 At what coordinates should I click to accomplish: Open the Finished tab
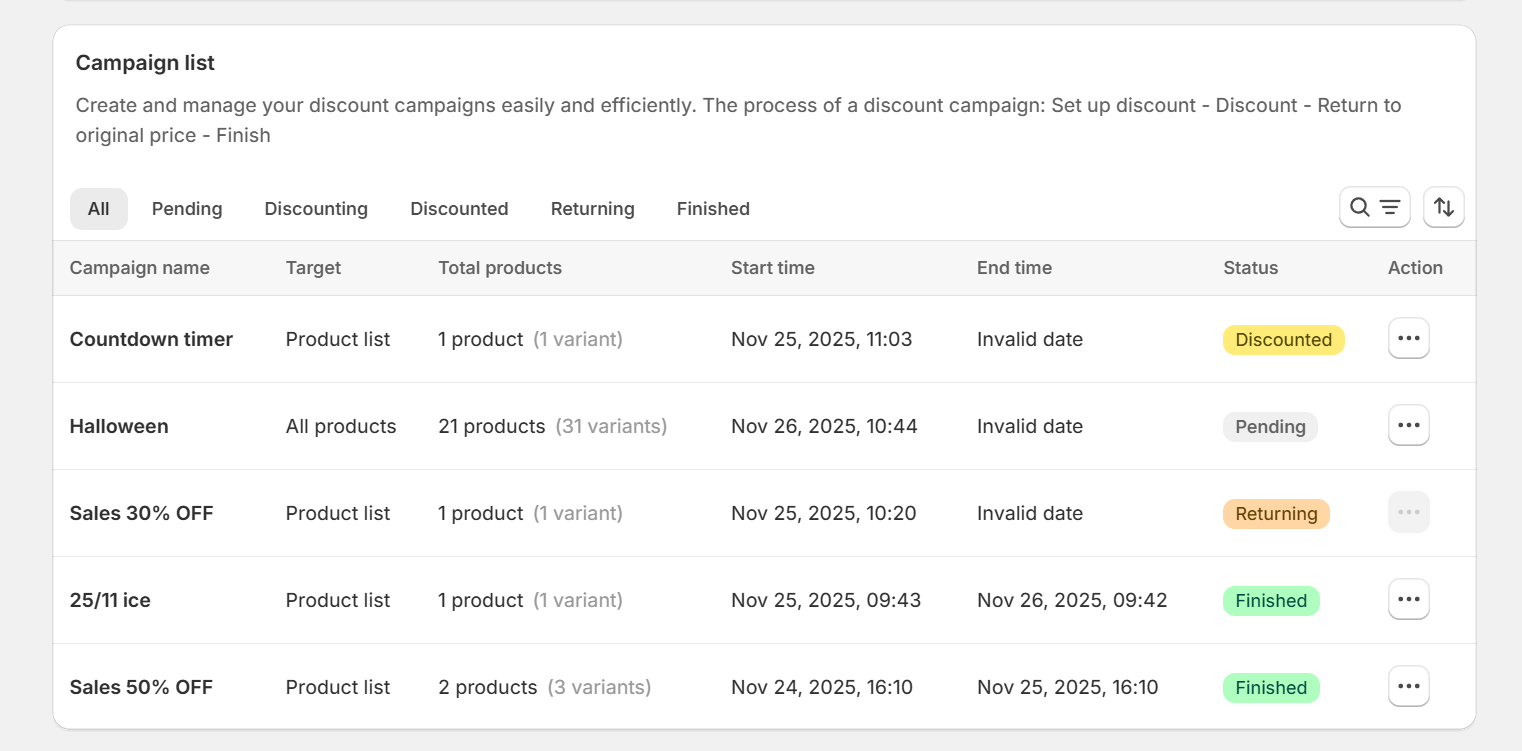(713, 209)
